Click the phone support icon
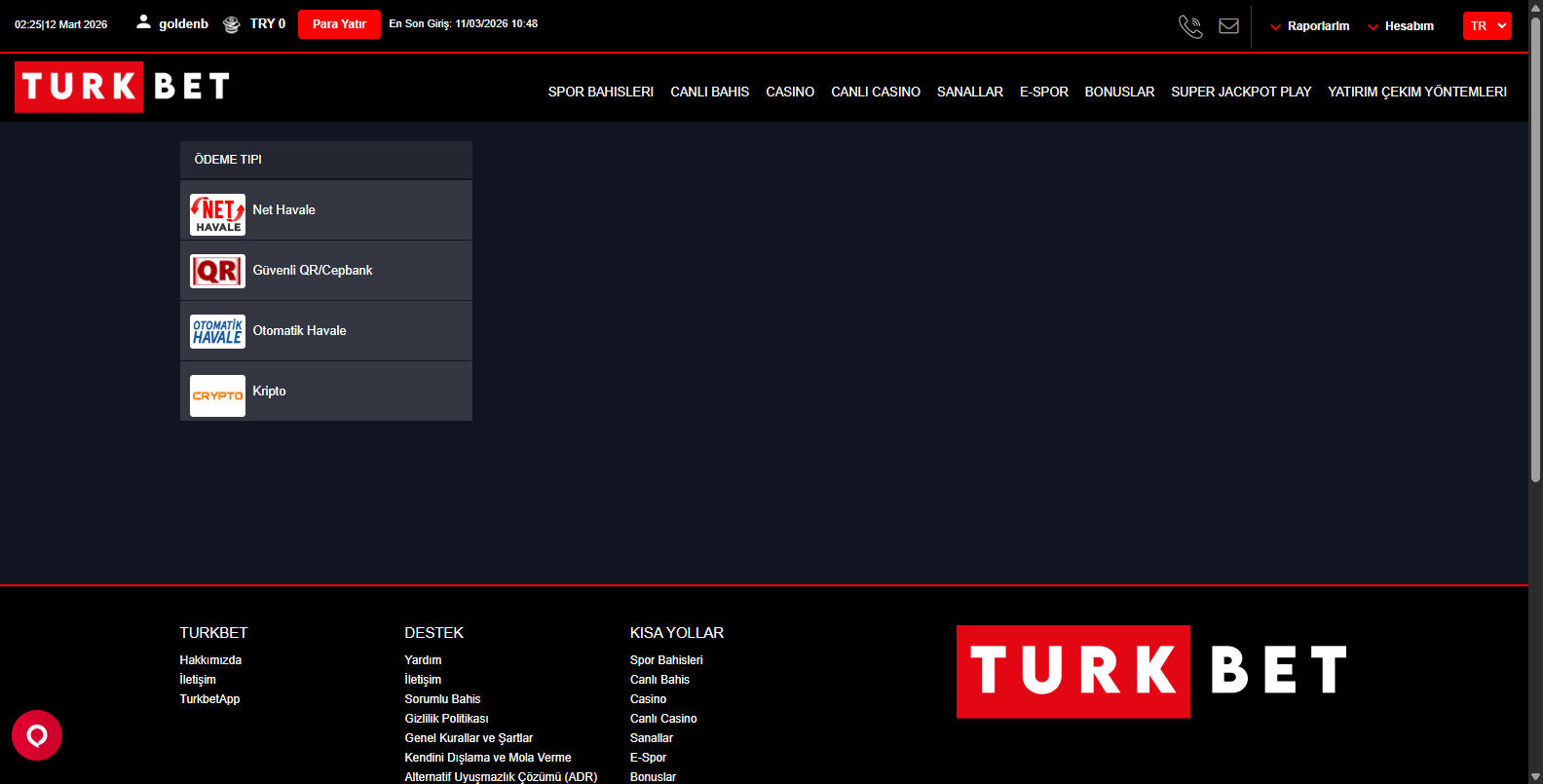The image size is (1543, 784). point(1190,26)
